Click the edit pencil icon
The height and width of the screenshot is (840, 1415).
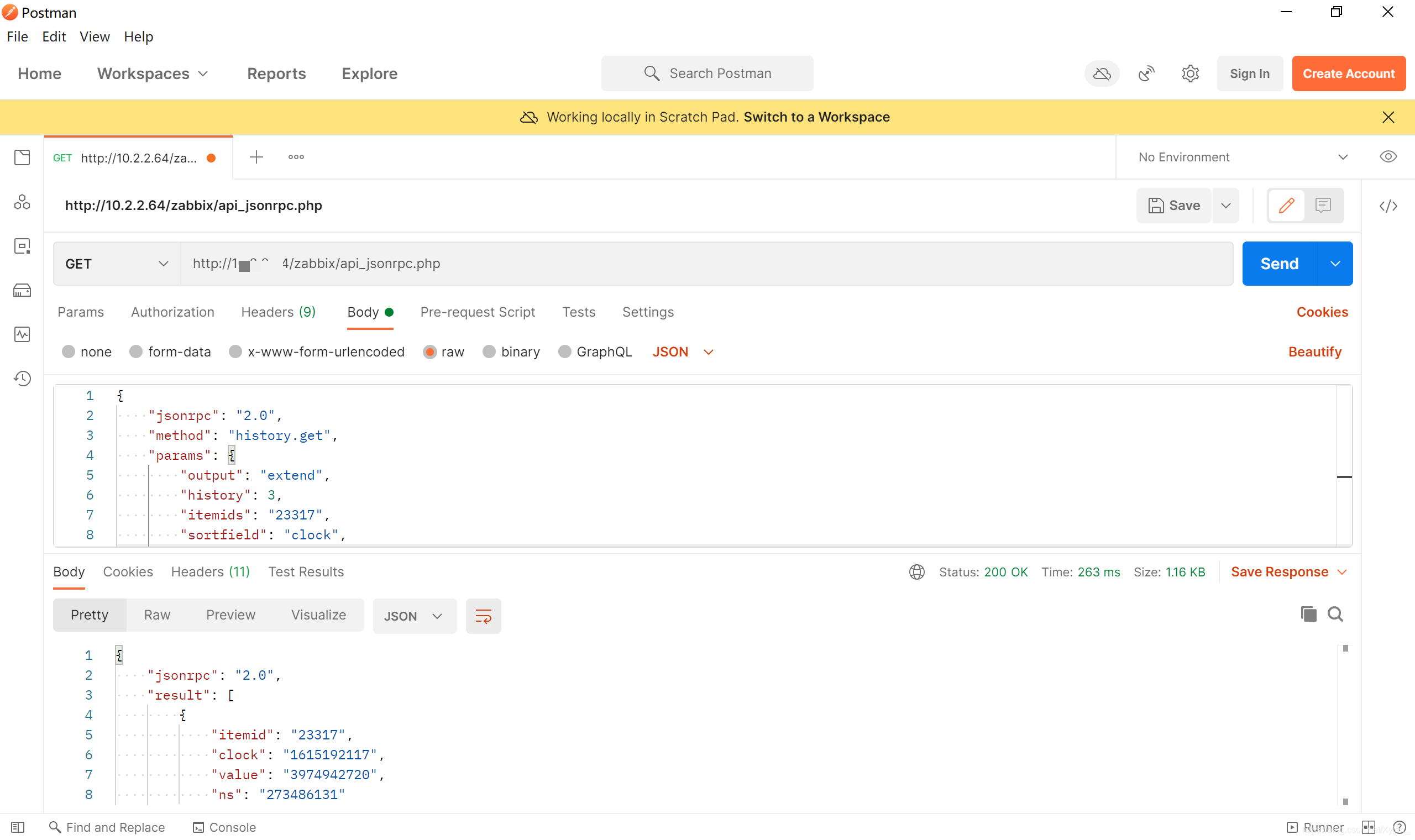pyautogui.click(x=1286, y=206)
